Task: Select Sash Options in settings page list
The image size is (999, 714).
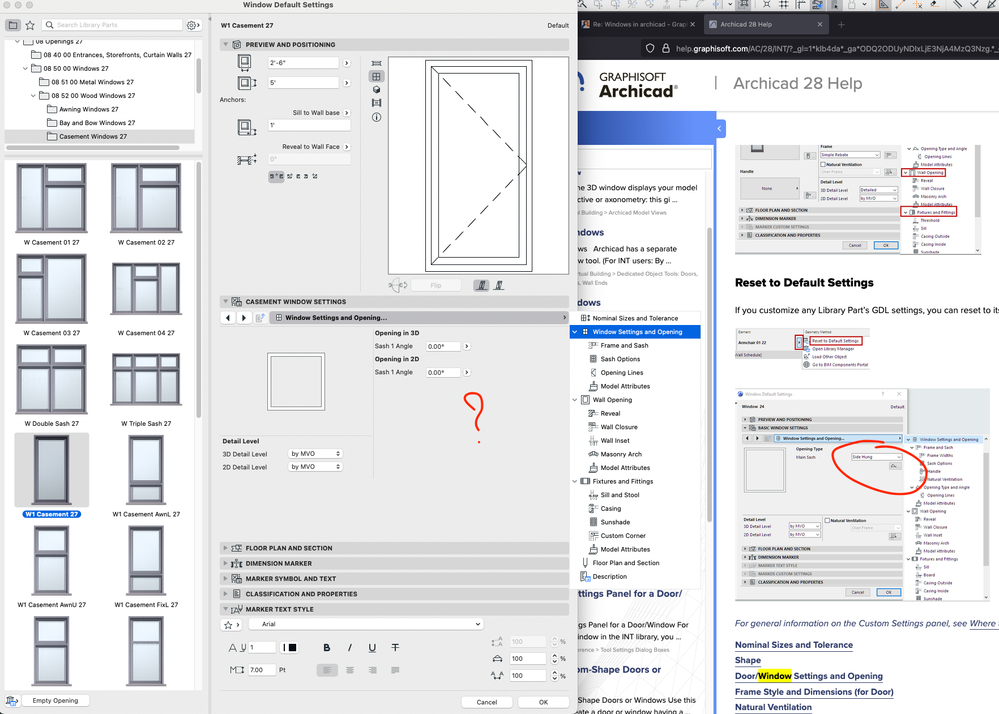Action: click(x=620, y=359)
